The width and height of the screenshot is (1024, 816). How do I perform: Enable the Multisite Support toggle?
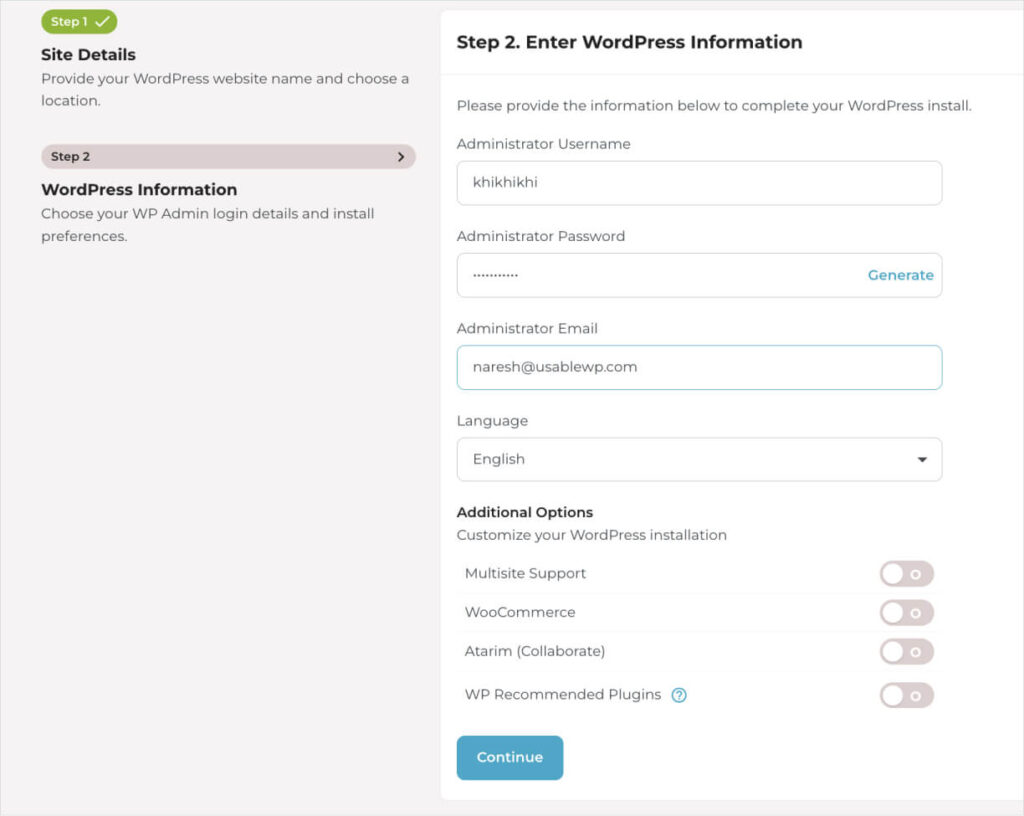906,574
